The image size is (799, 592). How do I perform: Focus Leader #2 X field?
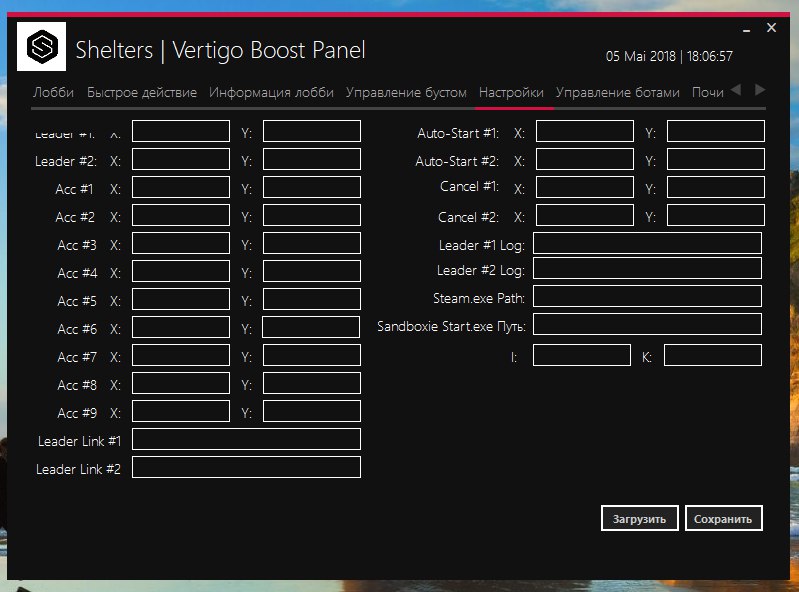(x=181, y=159)
